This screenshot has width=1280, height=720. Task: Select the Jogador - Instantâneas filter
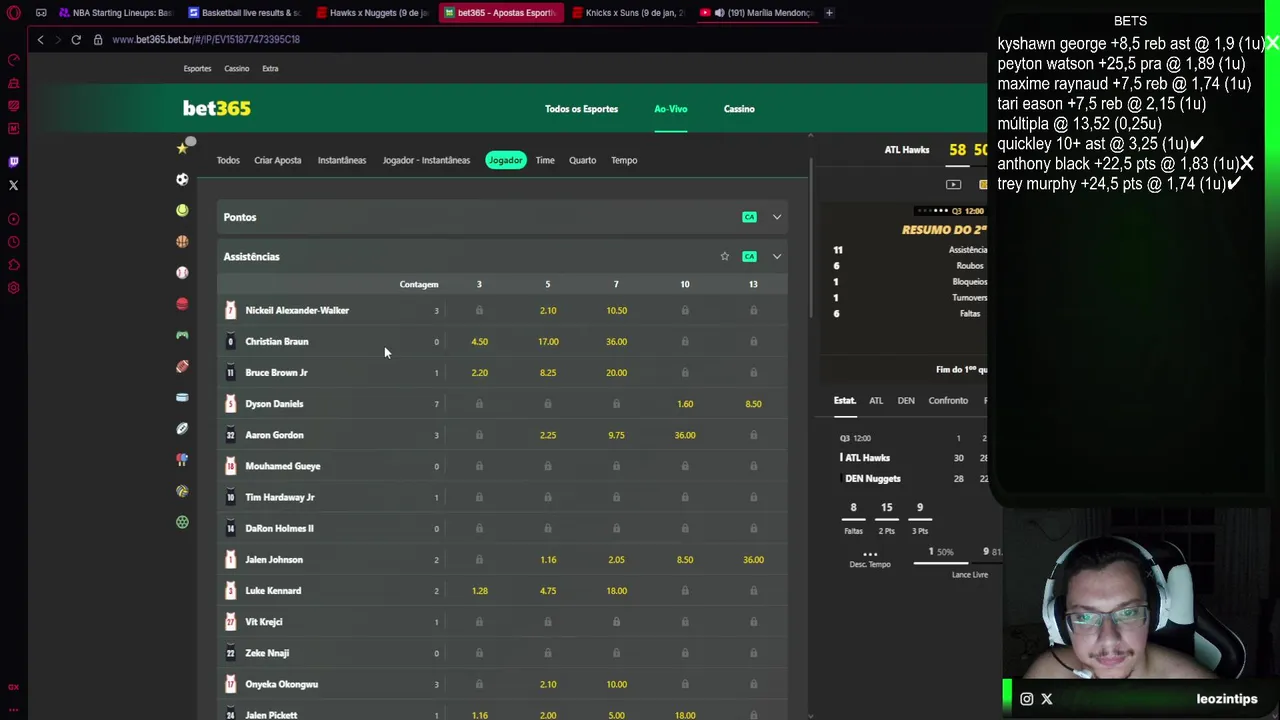coord(426,160)
